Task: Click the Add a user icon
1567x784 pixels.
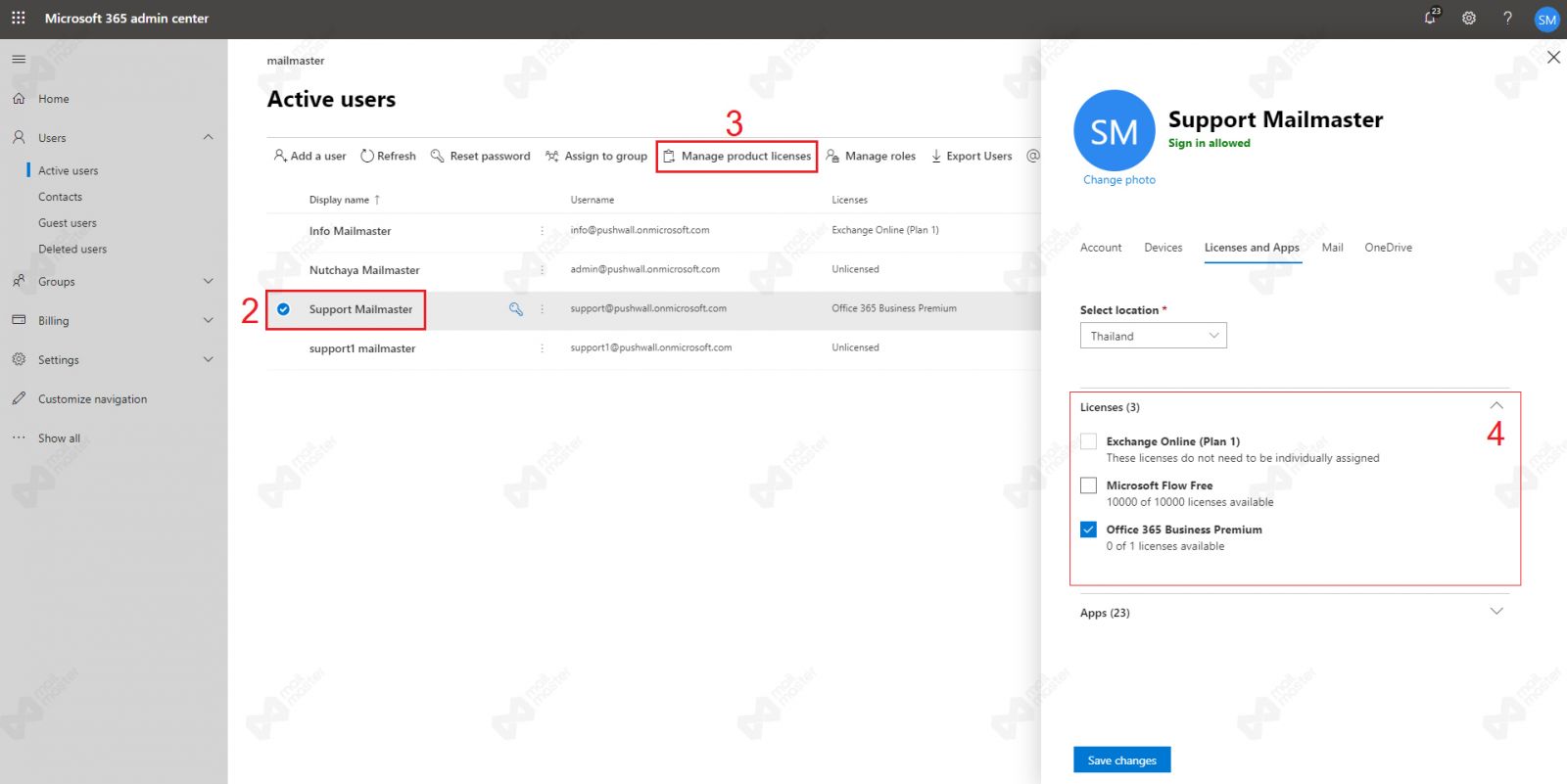Action: click(280, 156)
